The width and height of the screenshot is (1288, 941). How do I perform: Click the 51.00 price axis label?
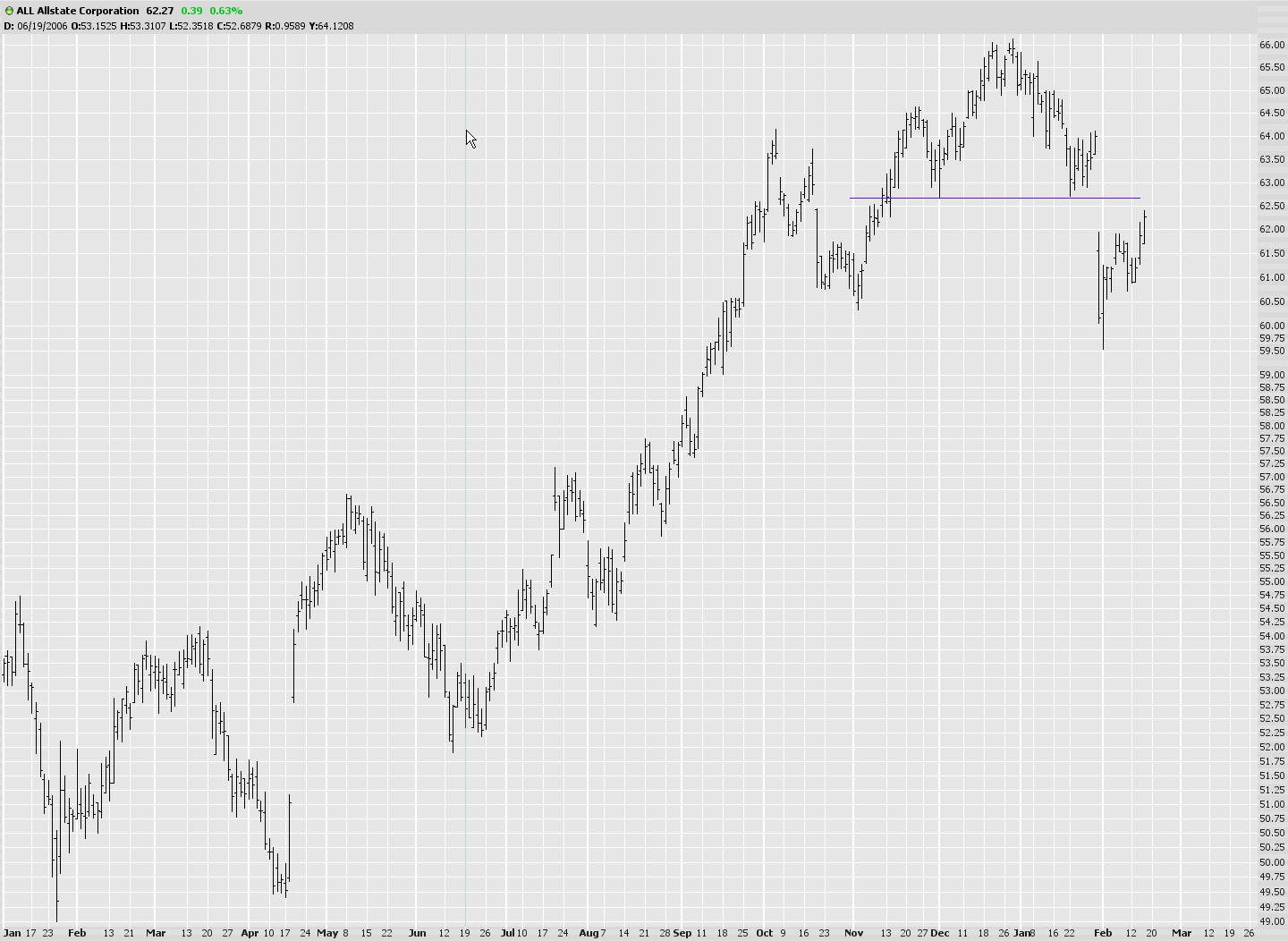[1272, 804]
